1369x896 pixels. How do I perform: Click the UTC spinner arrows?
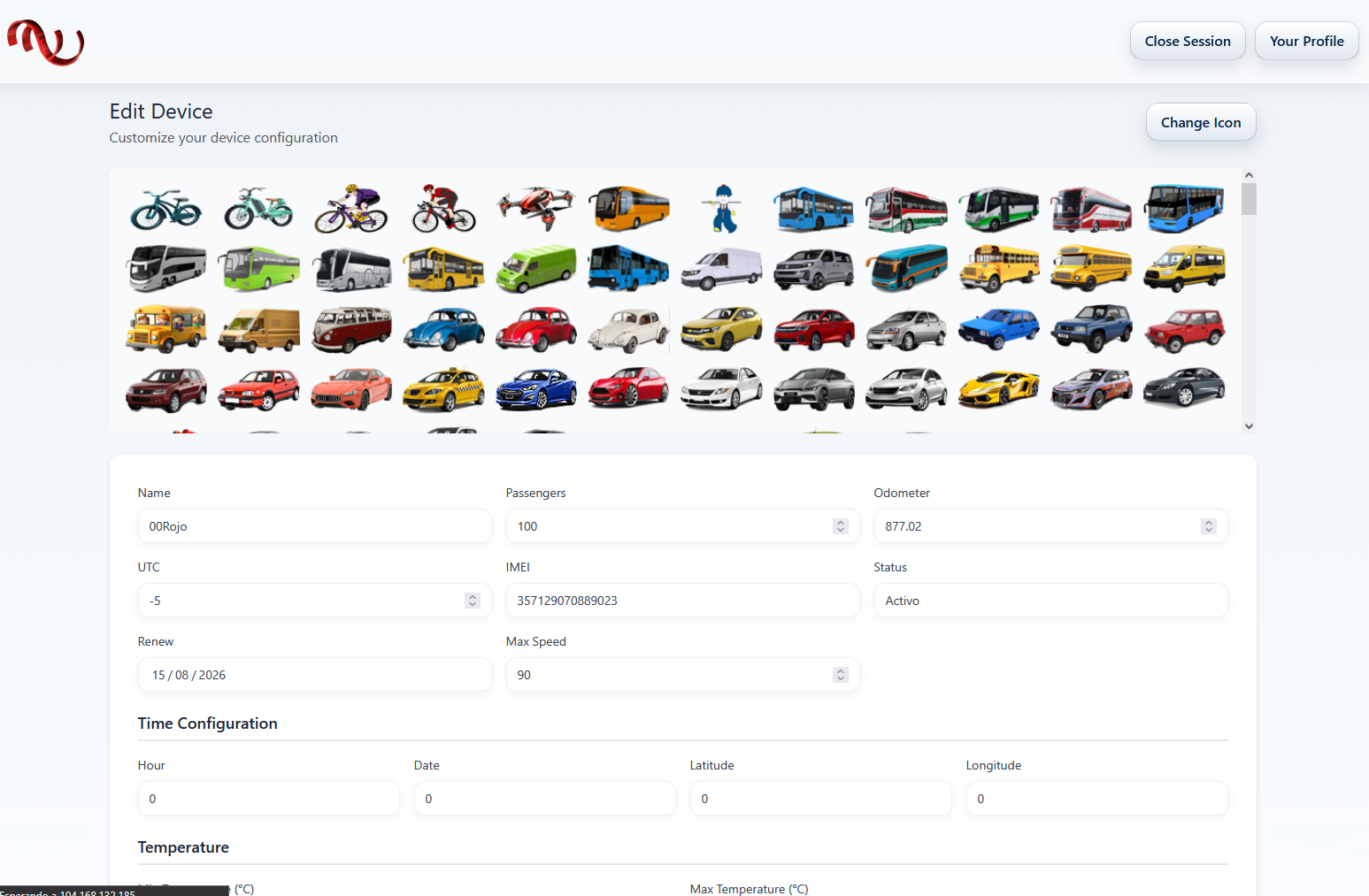coord(473,601)
